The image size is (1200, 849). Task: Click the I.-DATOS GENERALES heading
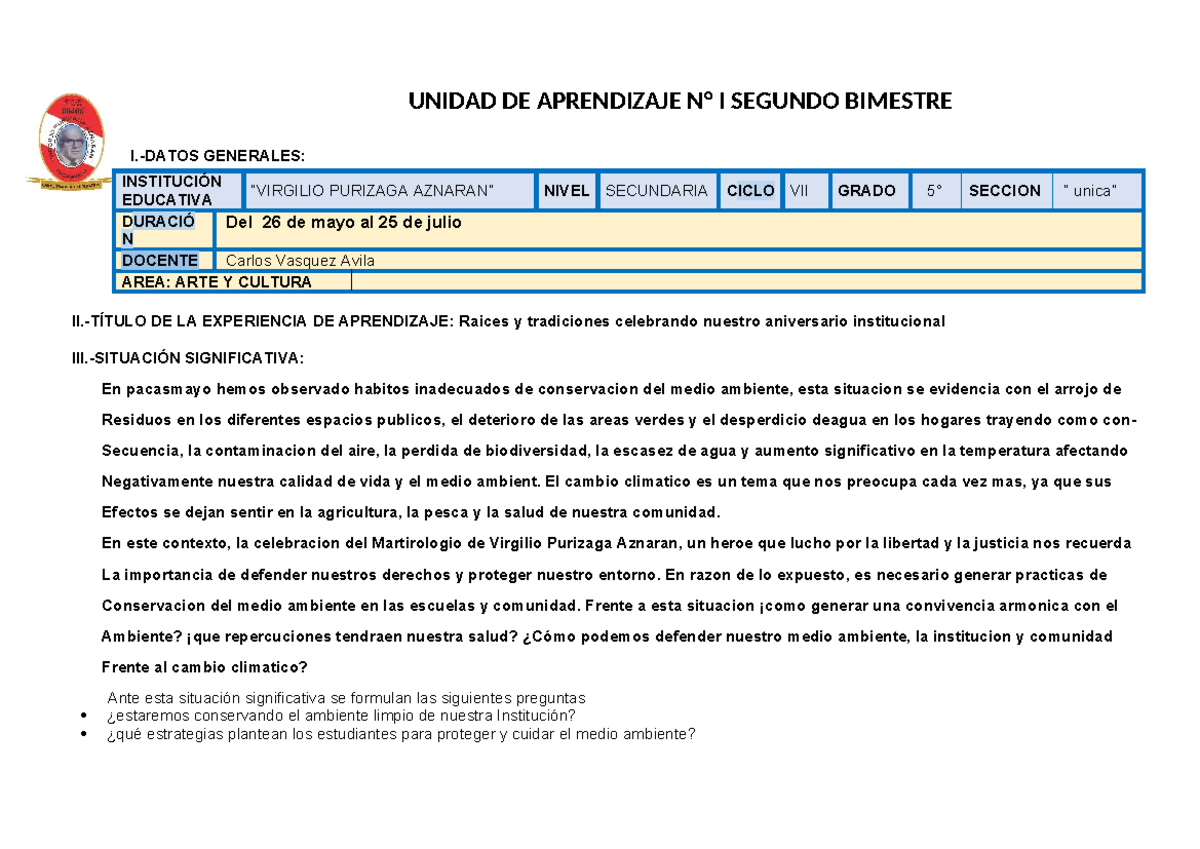click(214, 156)
